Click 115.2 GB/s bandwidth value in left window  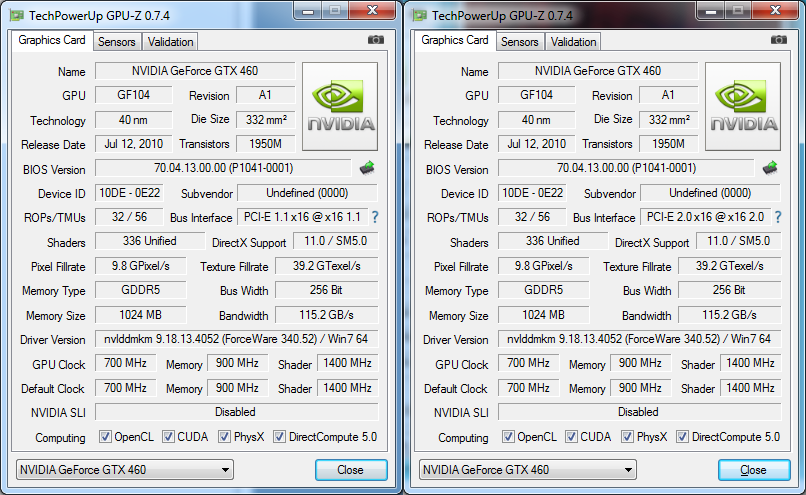point(326,315)
